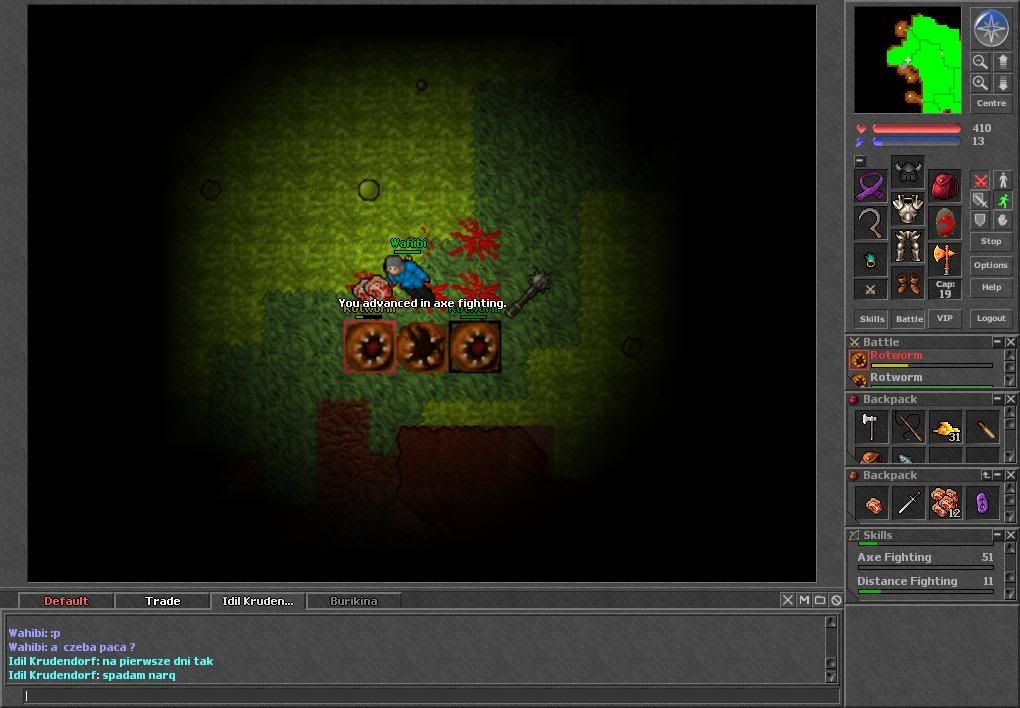Click the Battle list scroll down arrow
The height and width of the screenshot is (708, 1020).
(x=1010, y=381)
